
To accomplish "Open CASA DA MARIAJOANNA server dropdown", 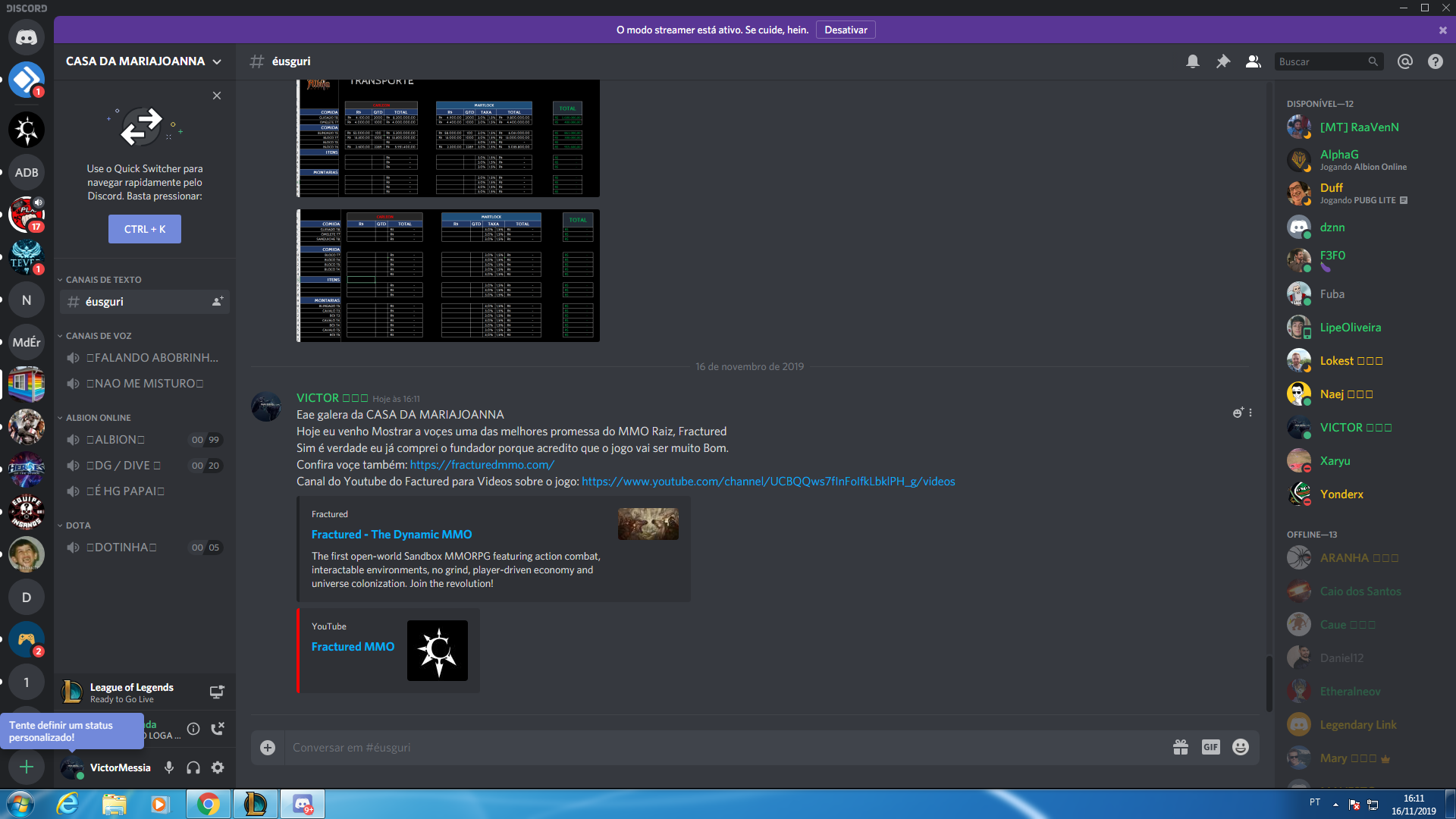I will (144, 61).
